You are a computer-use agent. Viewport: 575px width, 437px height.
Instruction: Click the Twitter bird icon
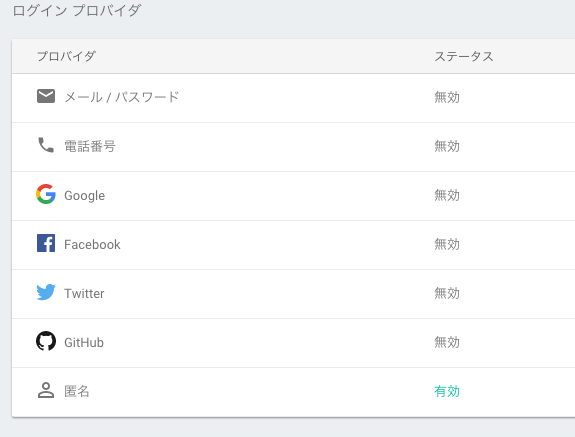46,292
